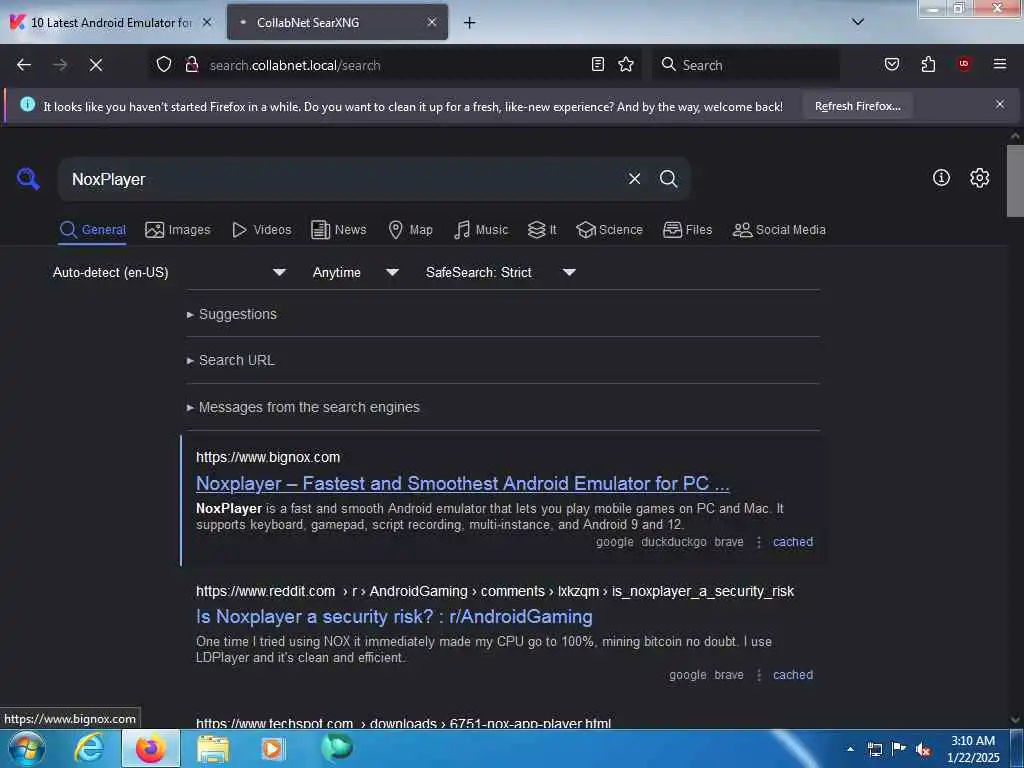Switch to the Videos category
The image size is (1024, 768).
261,230
